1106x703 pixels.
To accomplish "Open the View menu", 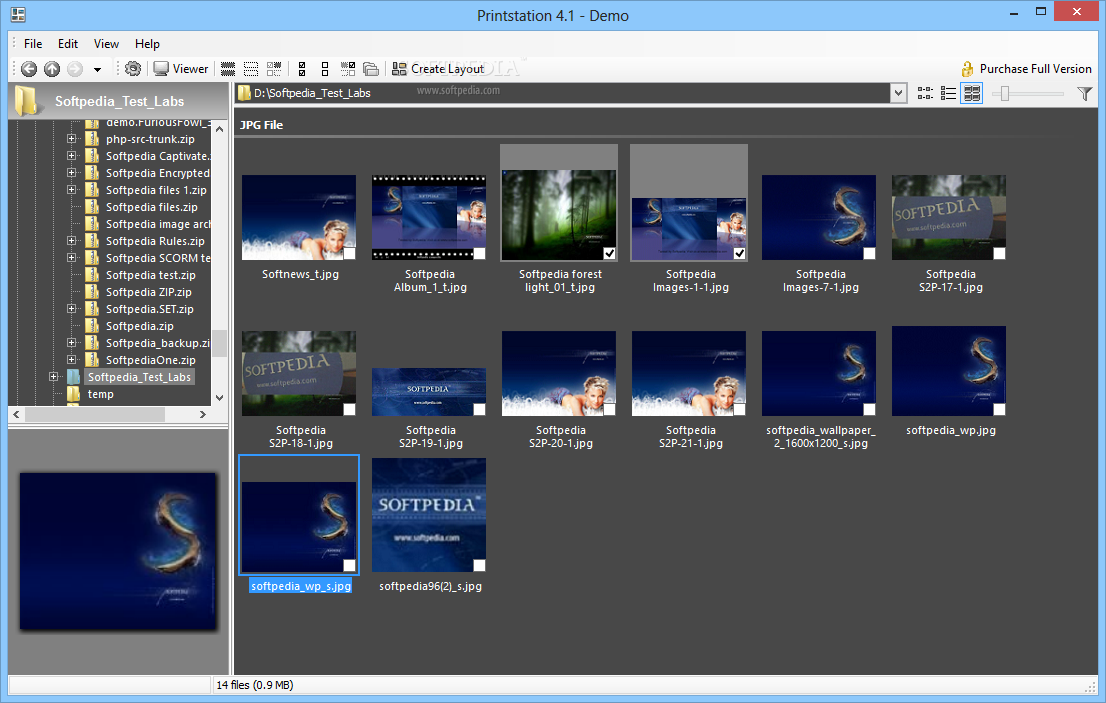I will click(x=107, y=44).
